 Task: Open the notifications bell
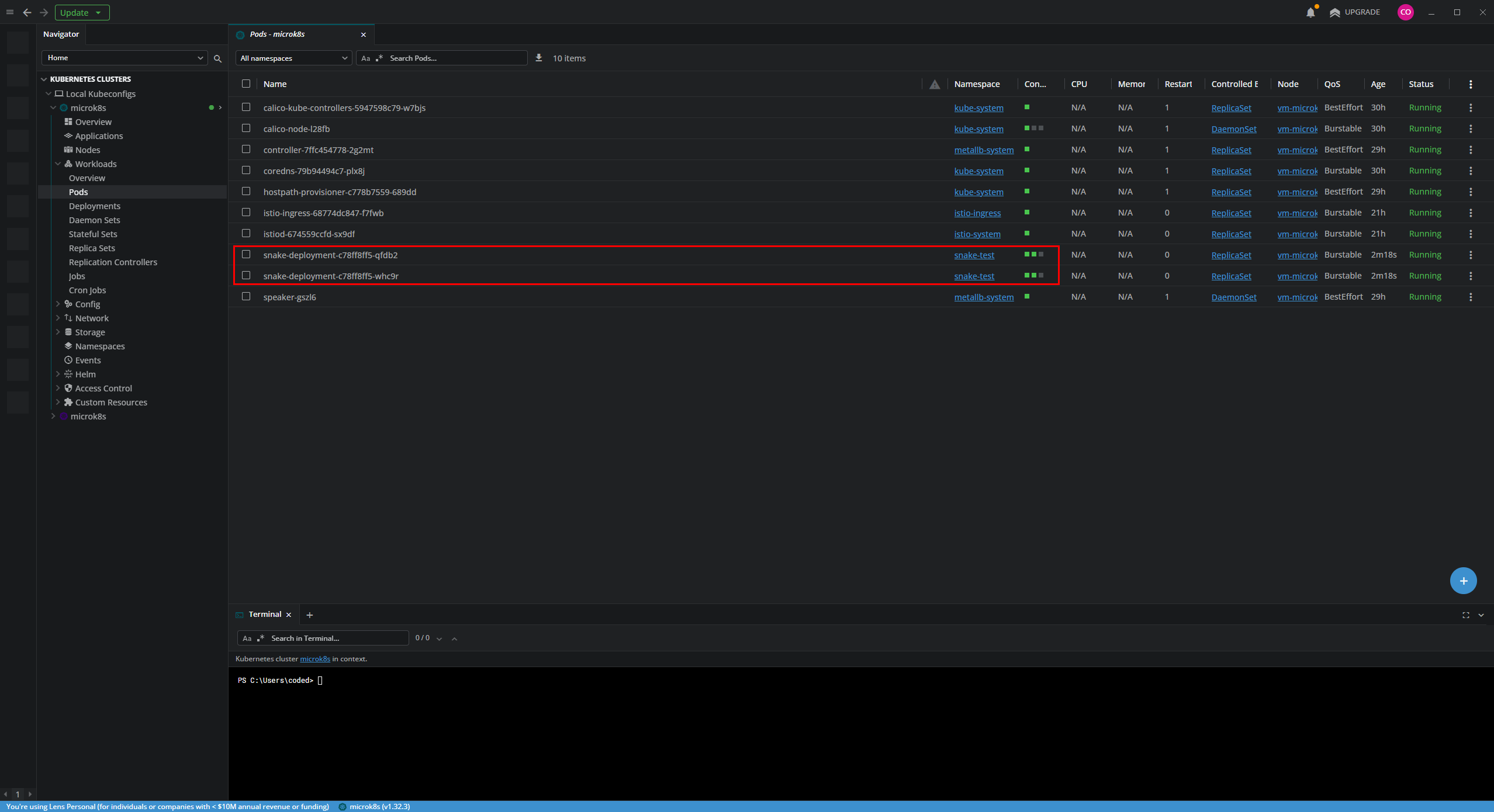(1310, 12)
